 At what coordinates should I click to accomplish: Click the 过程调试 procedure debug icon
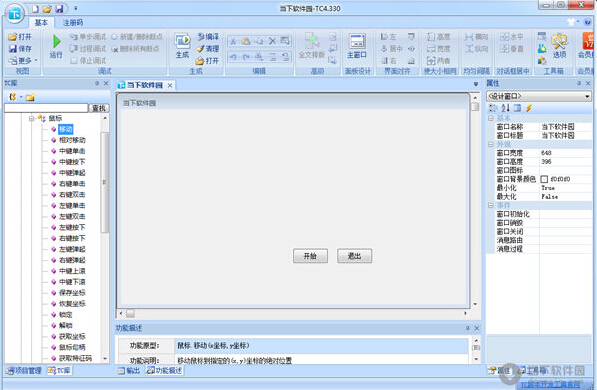[x=73, y=49]
